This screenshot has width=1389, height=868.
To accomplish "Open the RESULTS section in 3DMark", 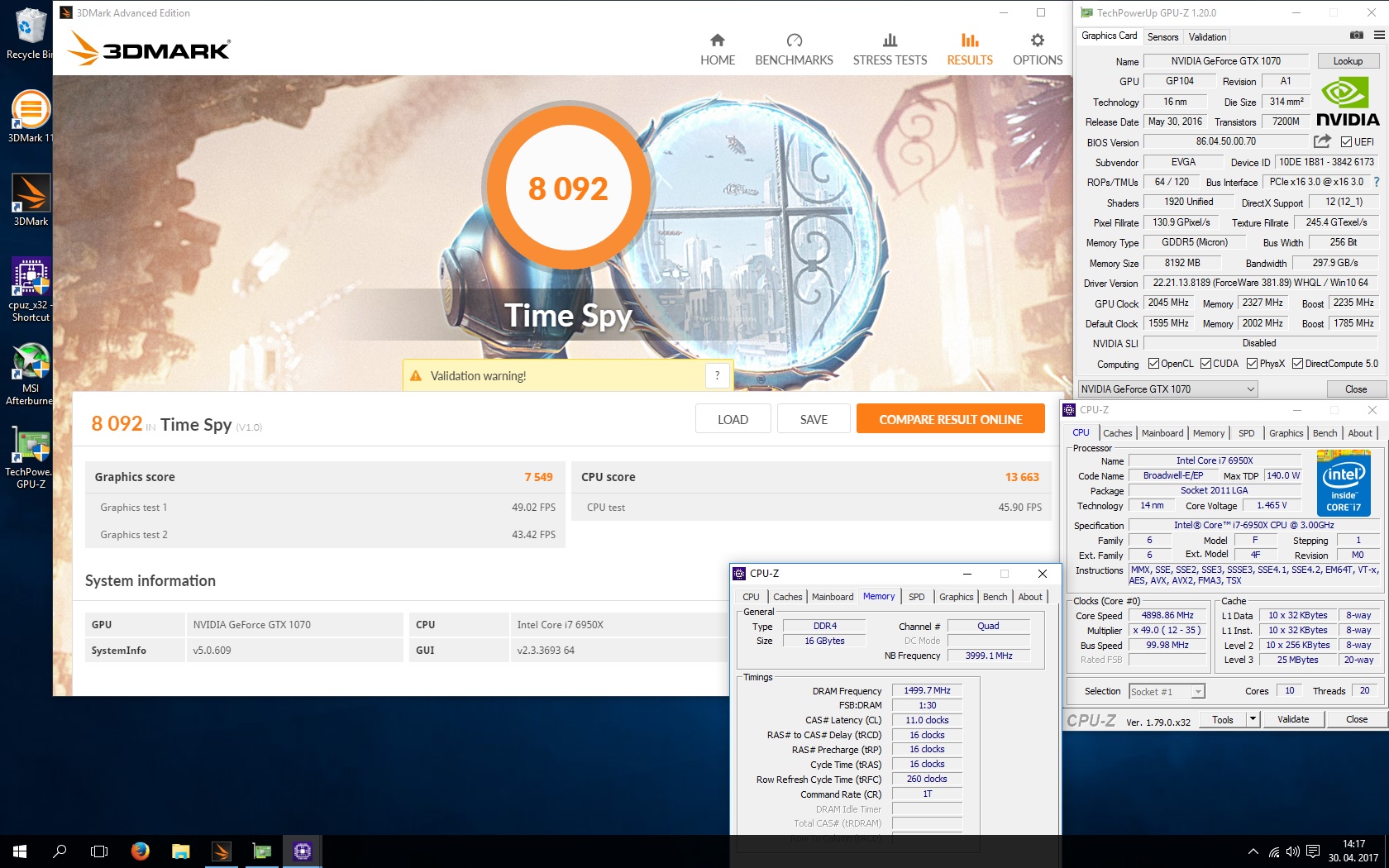I will [970, 50].
